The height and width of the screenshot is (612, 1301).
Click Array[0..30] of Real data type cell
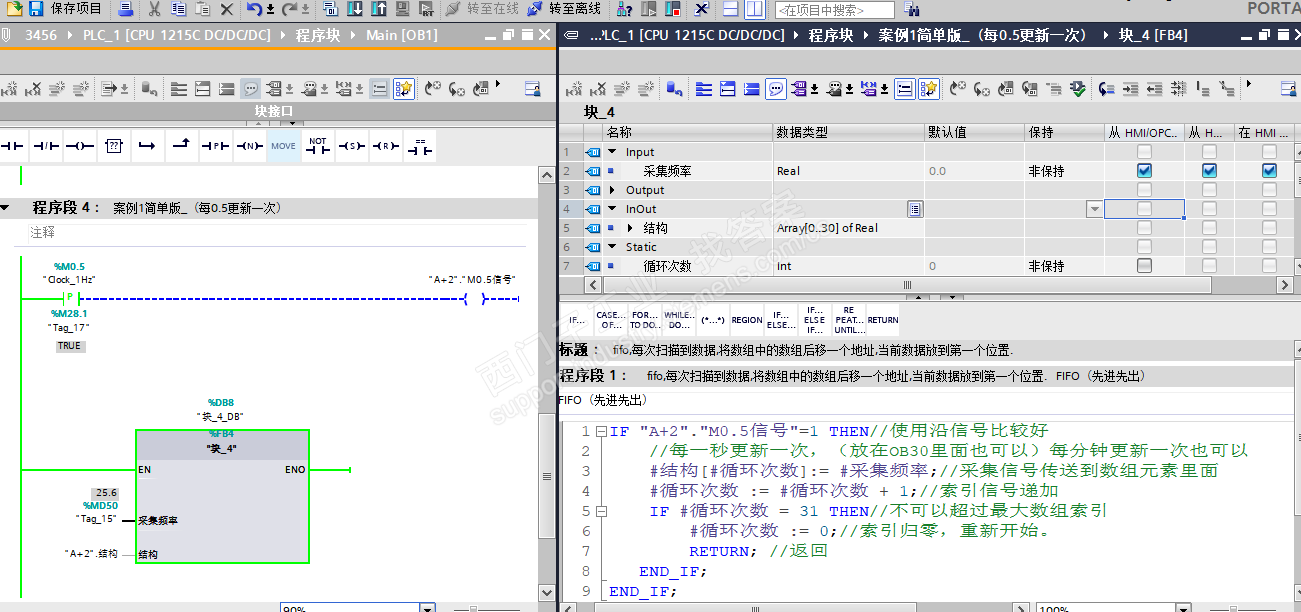tap(848, 228)
